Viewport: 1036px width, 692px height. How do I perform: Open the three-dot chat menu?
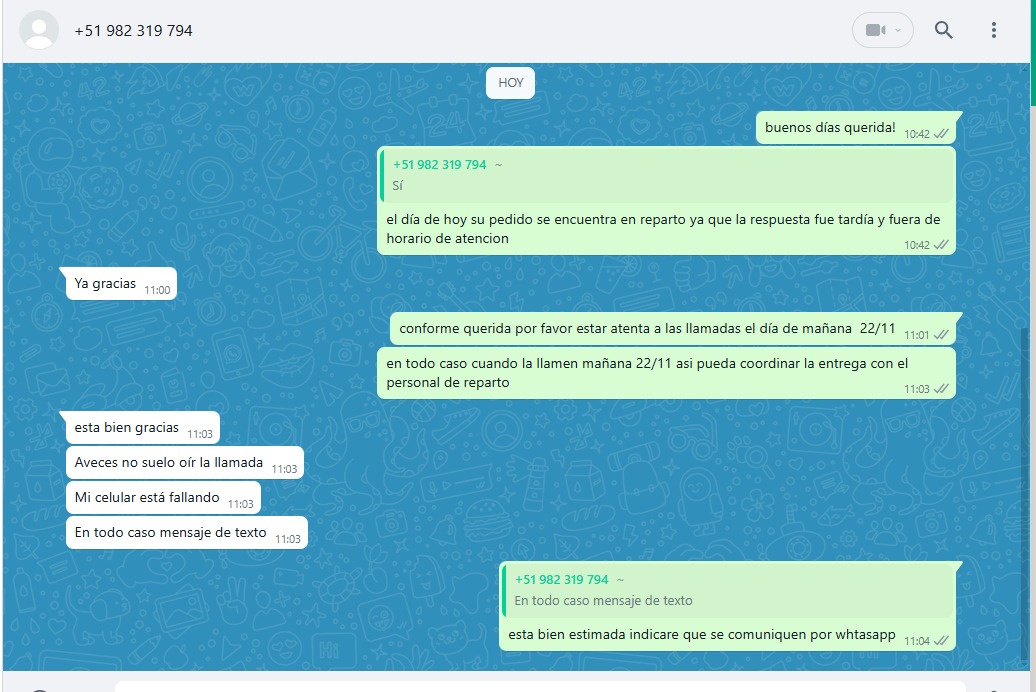pyautogui.click(x=993, y=30)
